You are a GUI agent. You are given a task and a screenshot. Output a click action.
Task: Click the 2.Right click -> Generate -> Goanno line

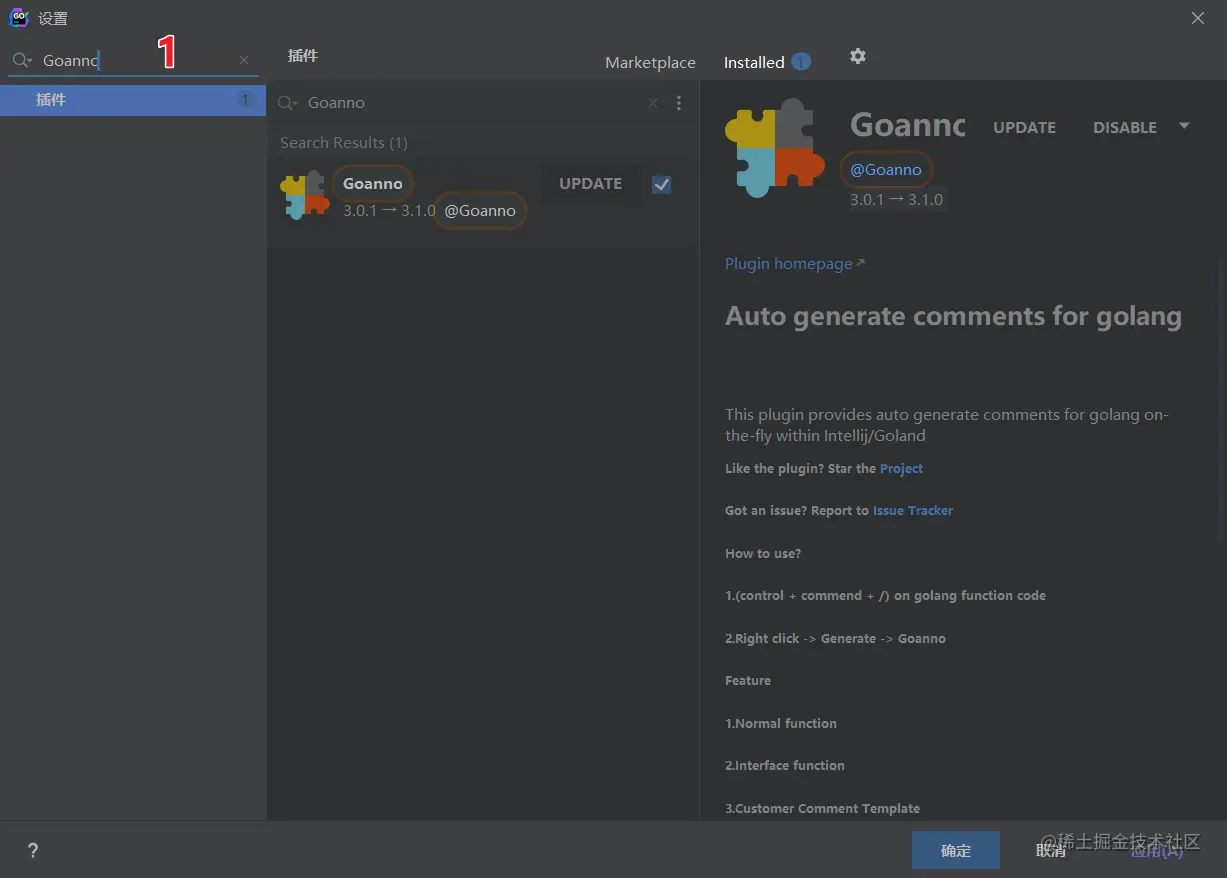(835, 638)
